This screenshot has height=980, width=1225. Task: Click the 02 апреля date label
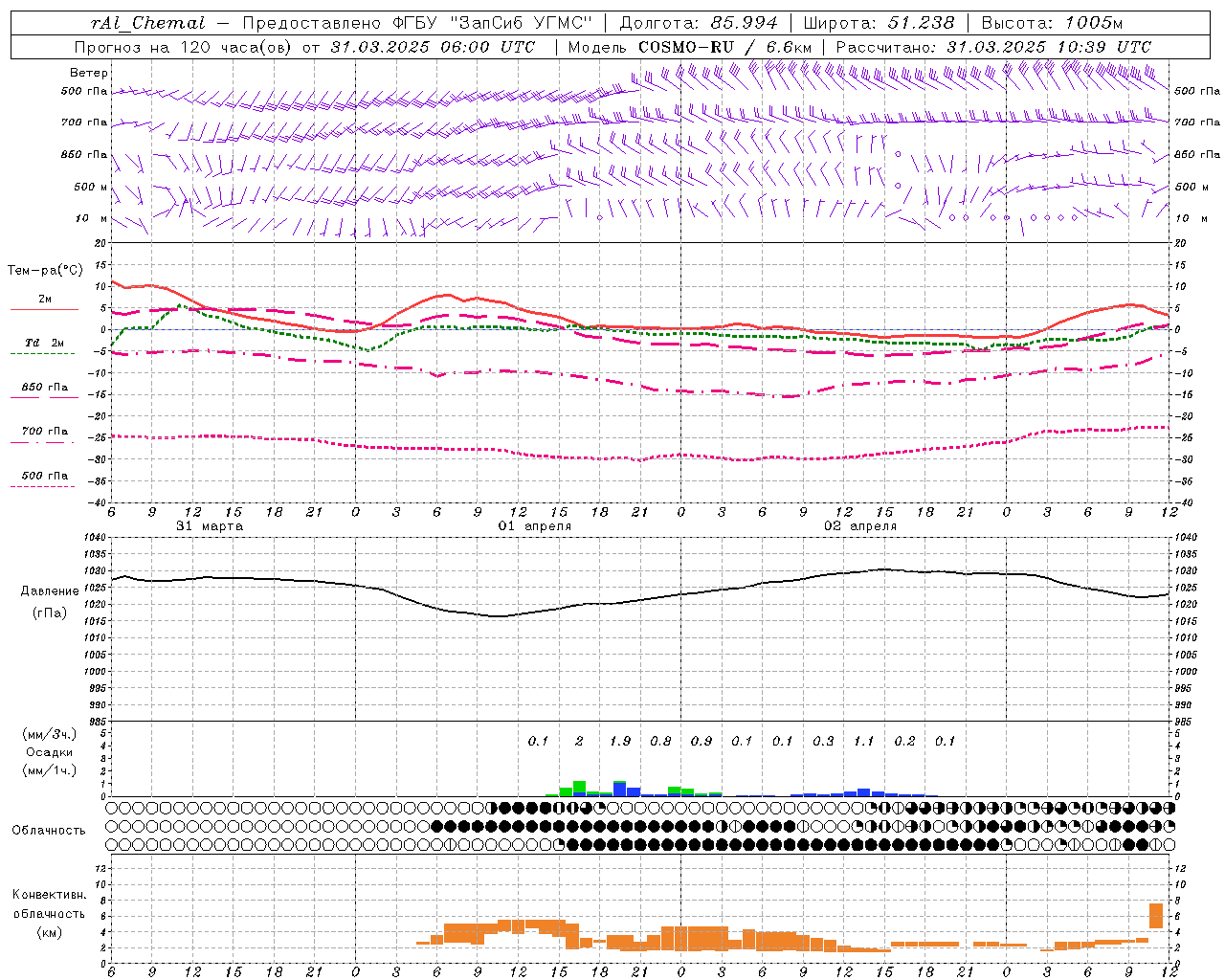point(860,526)
